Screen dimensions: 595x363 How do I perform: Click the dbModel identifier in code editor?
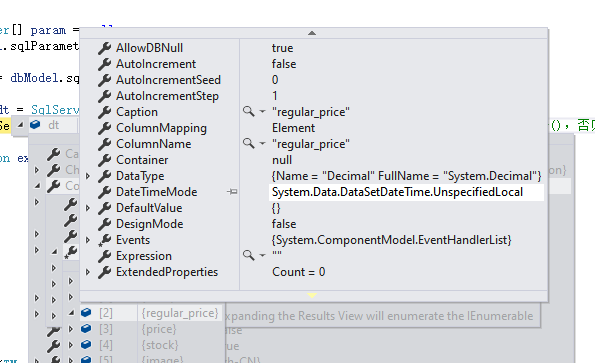pyautogui.click(x=35, y=78)
